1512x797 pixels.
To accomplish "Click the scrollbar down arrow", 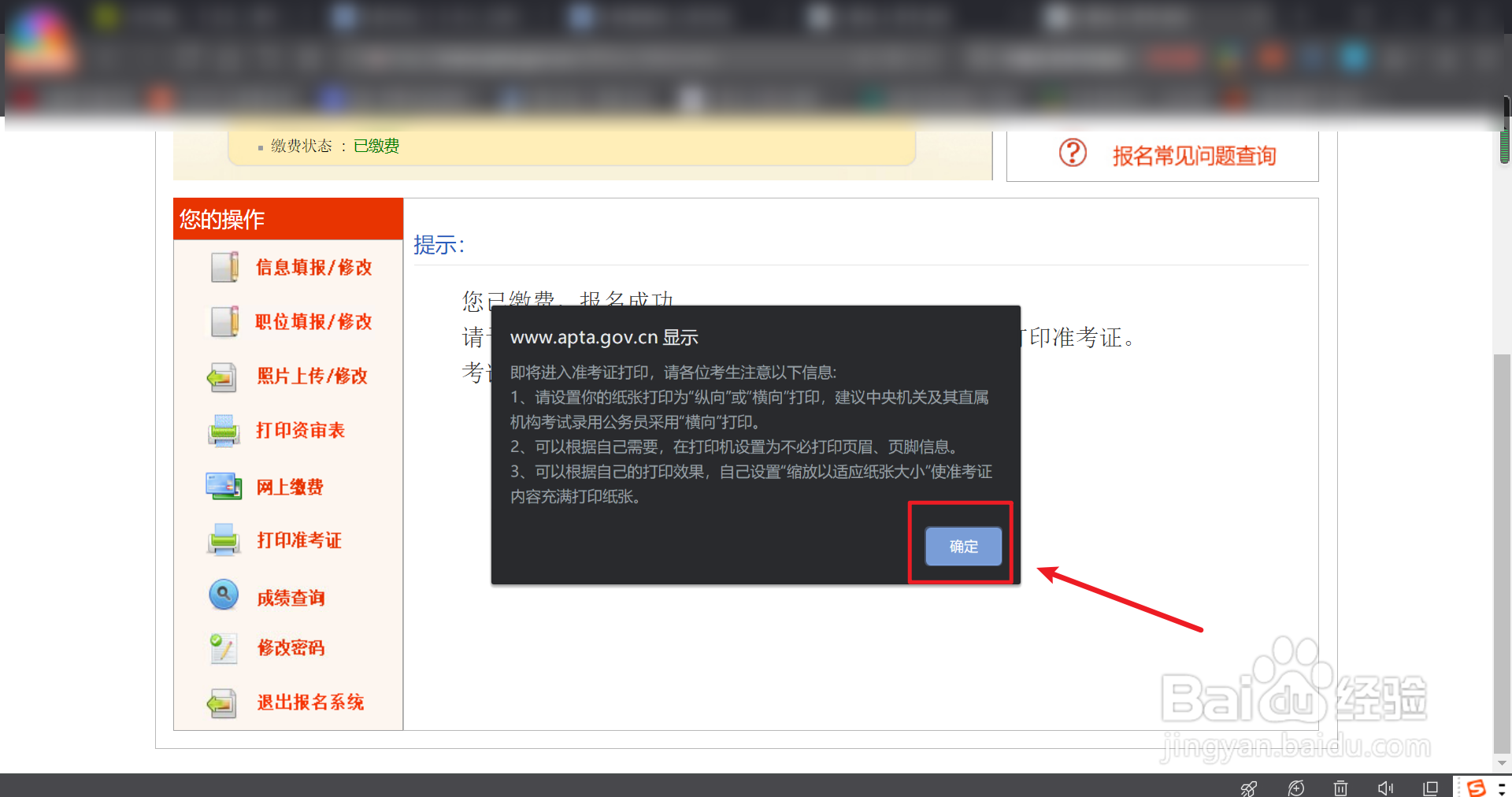I will pos(1503,763).
